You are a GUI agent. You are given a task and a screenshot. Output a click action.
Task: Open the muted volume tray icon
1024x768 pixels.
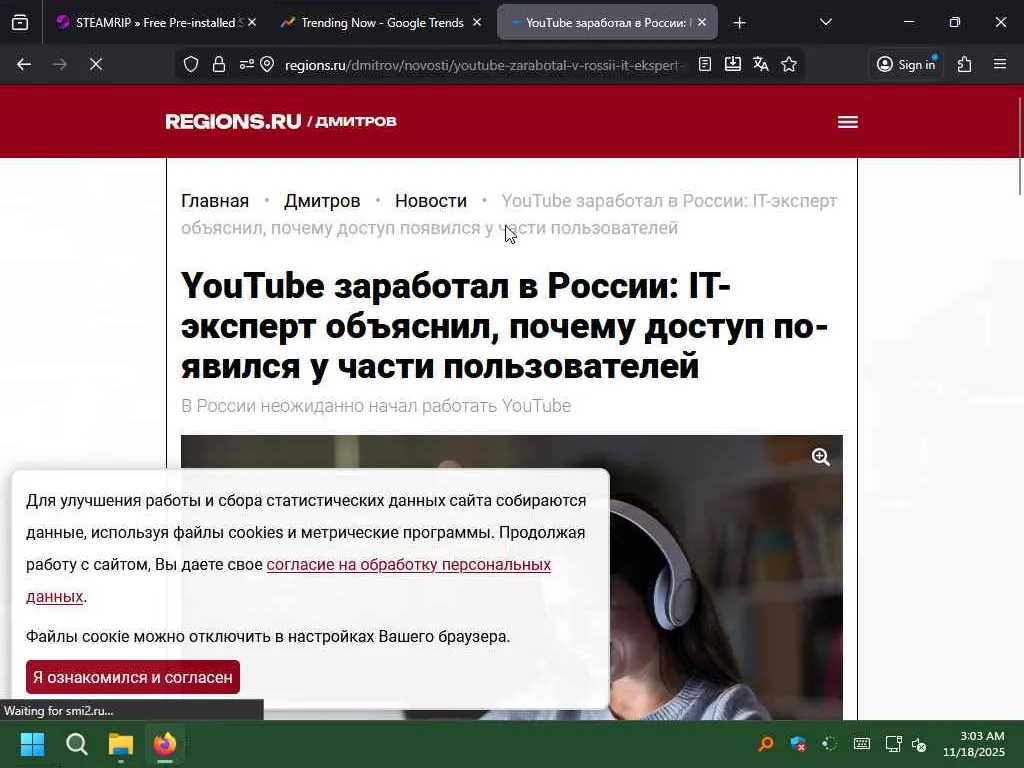click(919, 744)
